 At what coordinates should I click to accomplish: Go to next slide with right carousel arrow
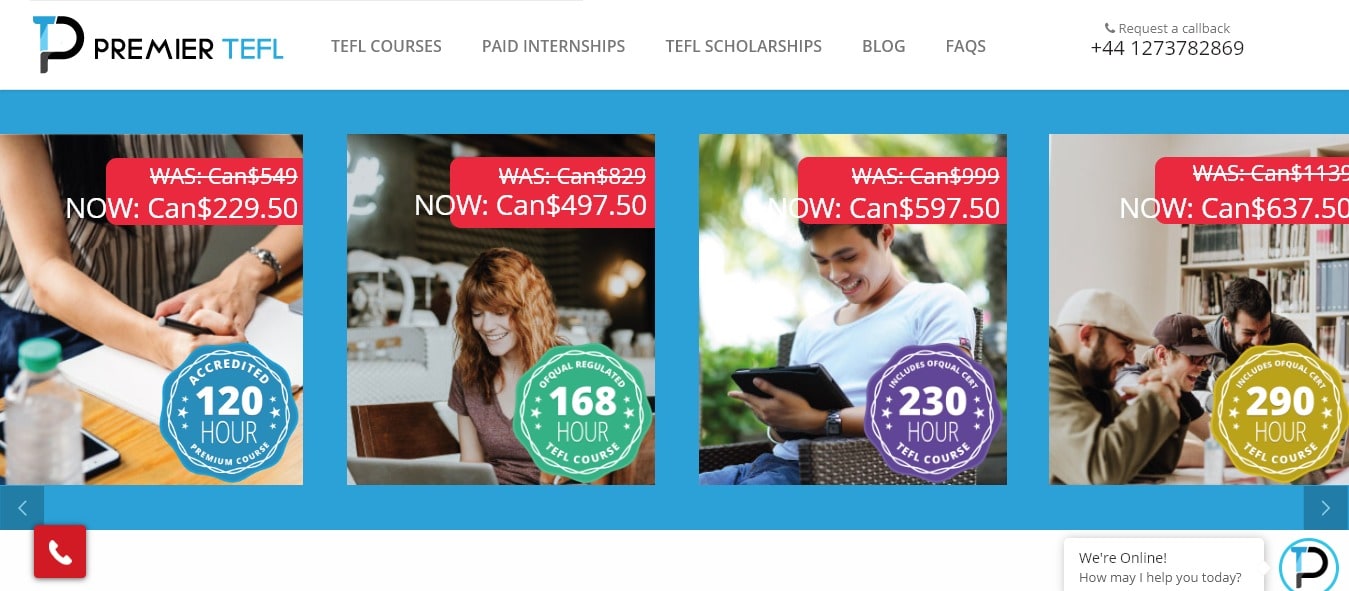(x=1326, y=508)
